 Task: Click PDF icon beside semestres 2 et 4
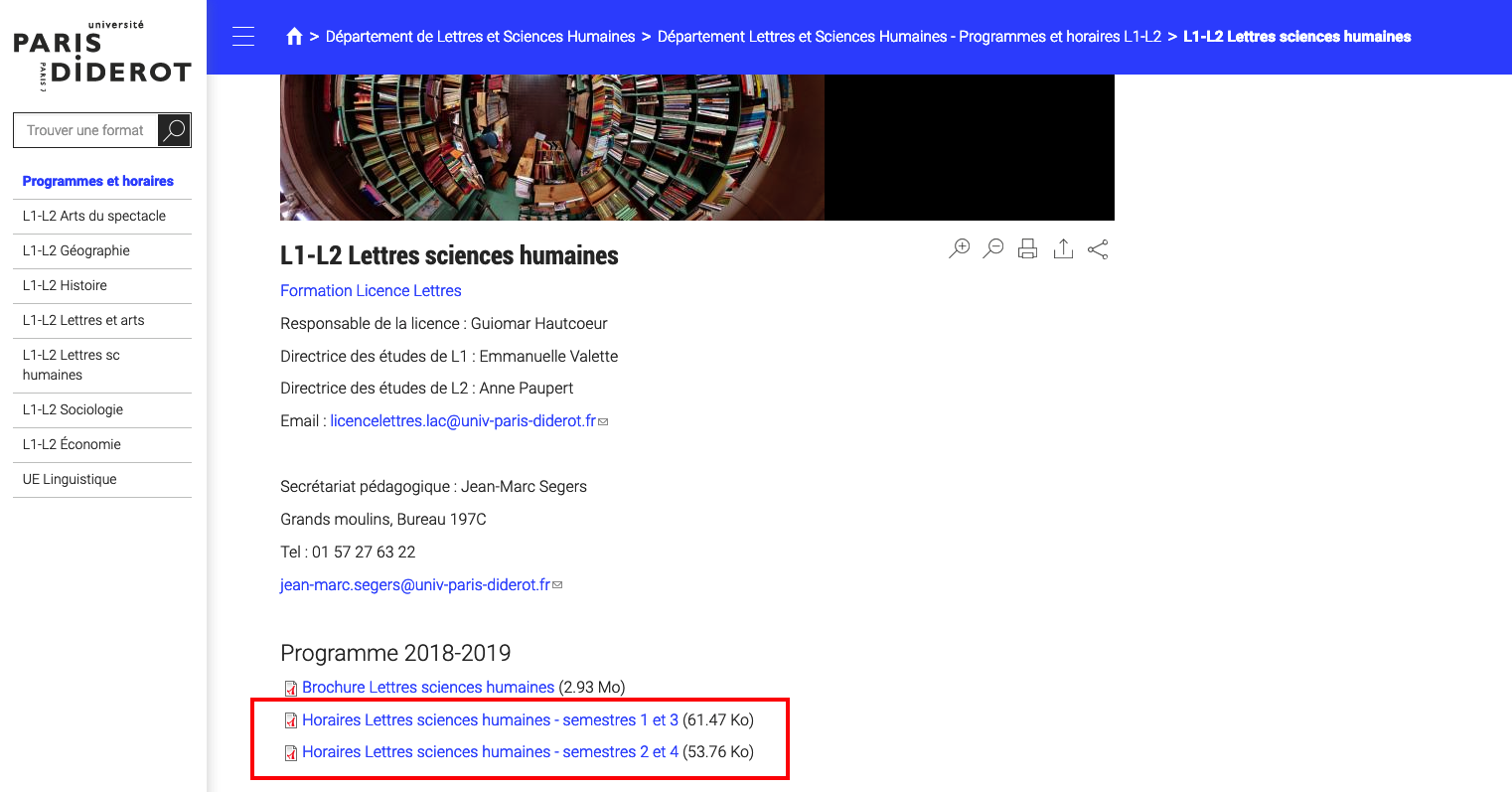pos(291,753)
